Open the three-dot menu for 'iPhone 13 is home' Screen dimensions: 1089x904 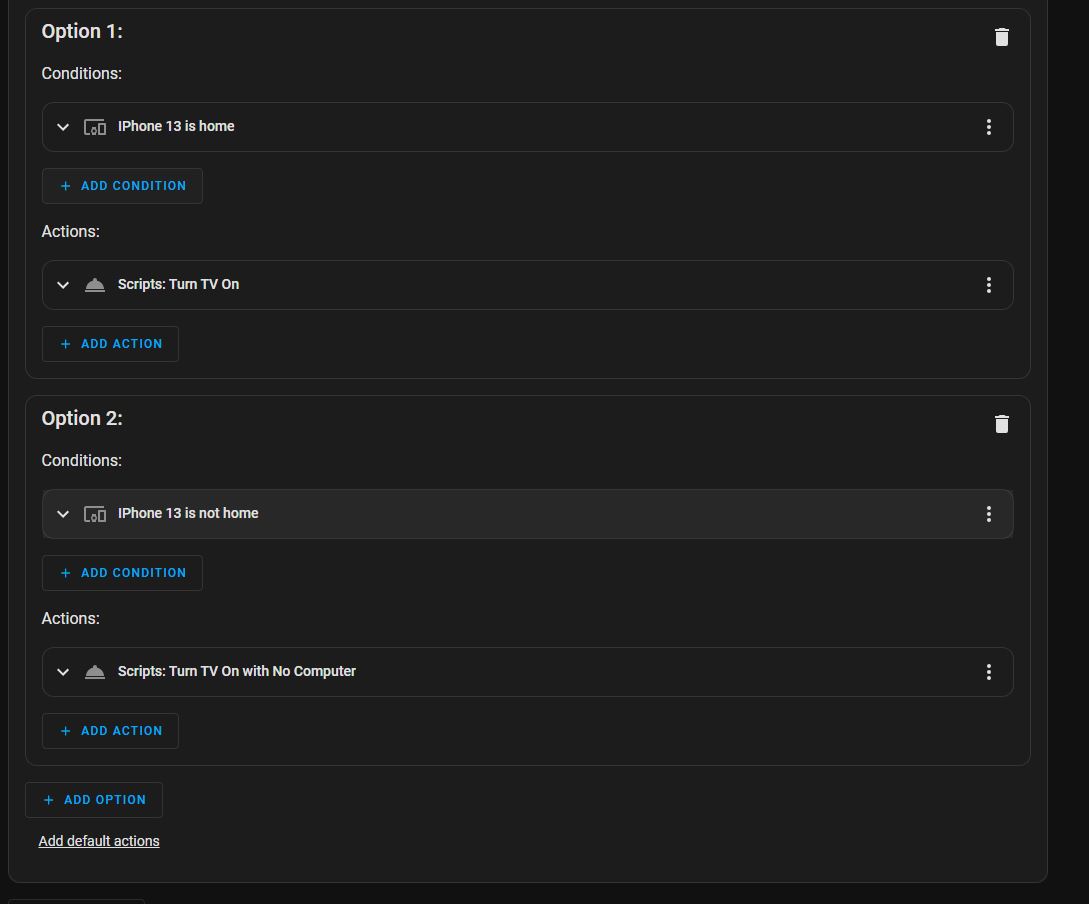[x=988, y=127]
